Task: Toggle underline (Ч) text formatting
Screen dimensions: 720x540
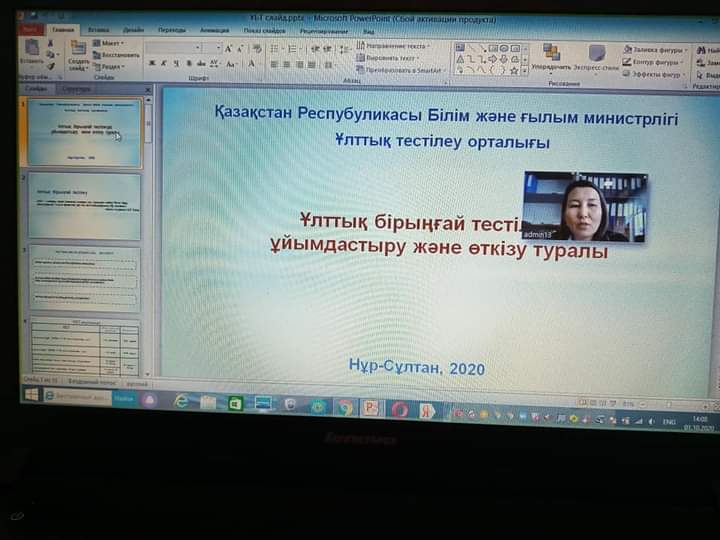Action: click(x=177, y=64)
